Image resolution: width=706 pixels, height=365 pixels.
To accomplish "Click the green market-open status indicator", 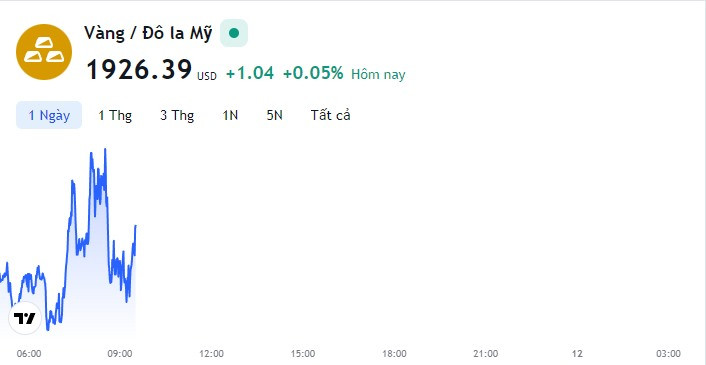I will 234,33.
